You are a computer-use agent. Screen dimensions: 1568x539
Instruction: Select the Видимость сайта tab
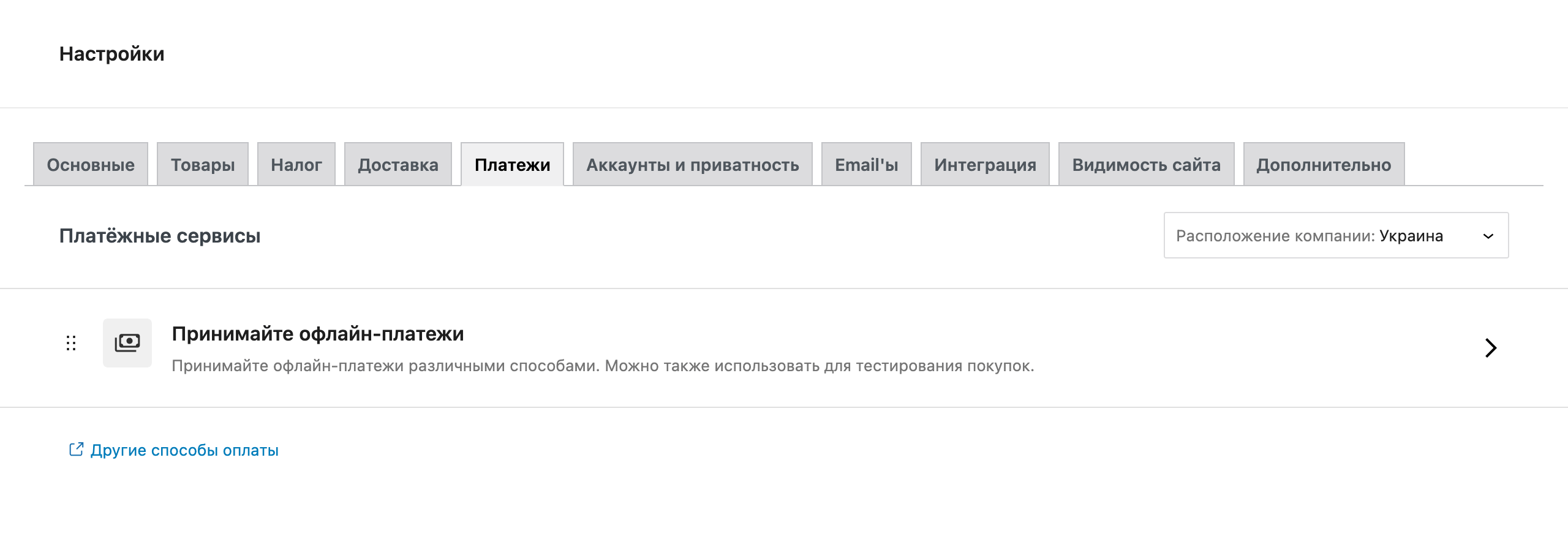pyautogui.click(x=1146, y=165)
